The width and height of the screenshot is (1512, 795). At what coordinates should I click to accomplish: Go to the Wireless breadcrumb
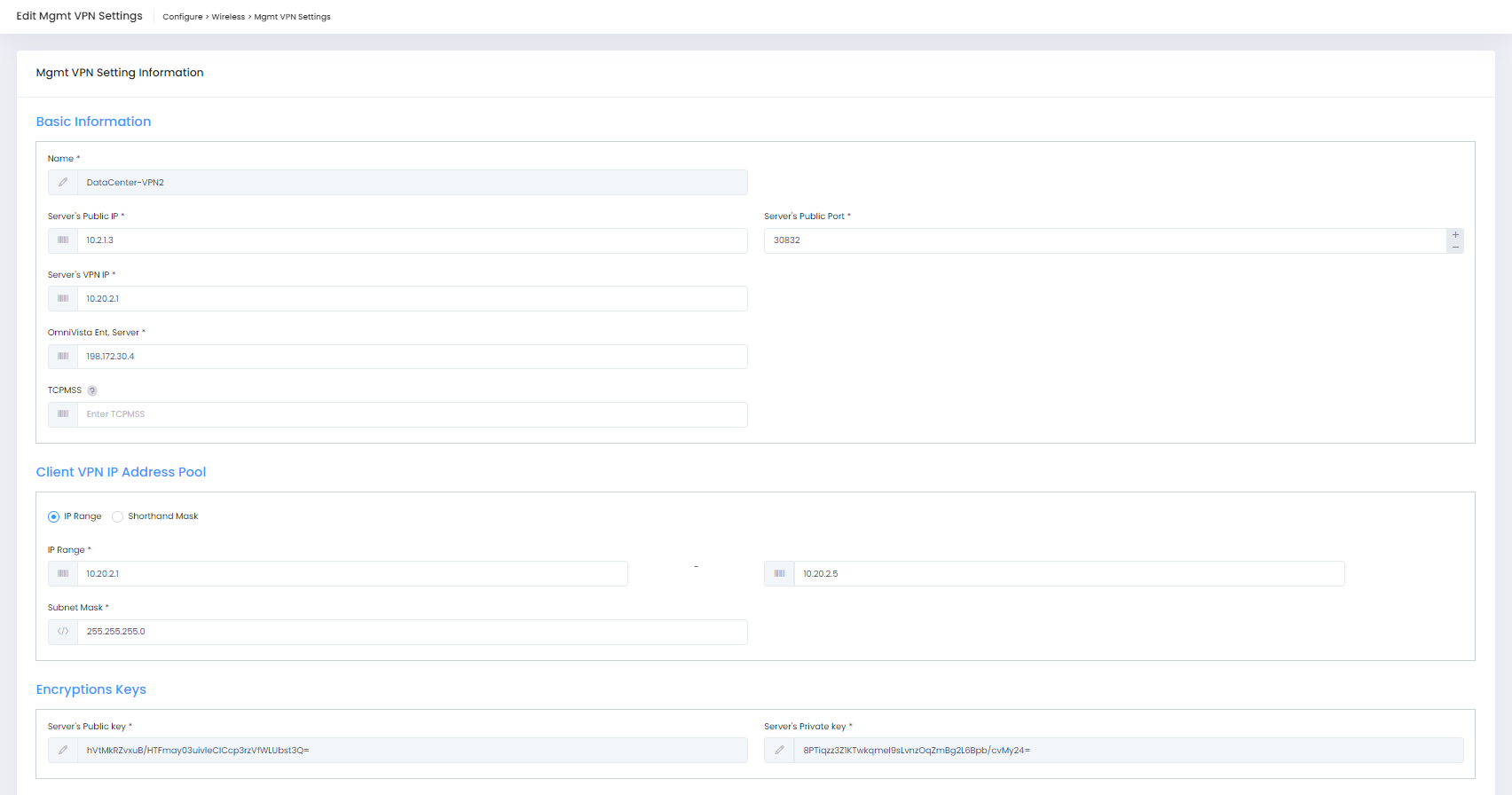coord(228,17)
